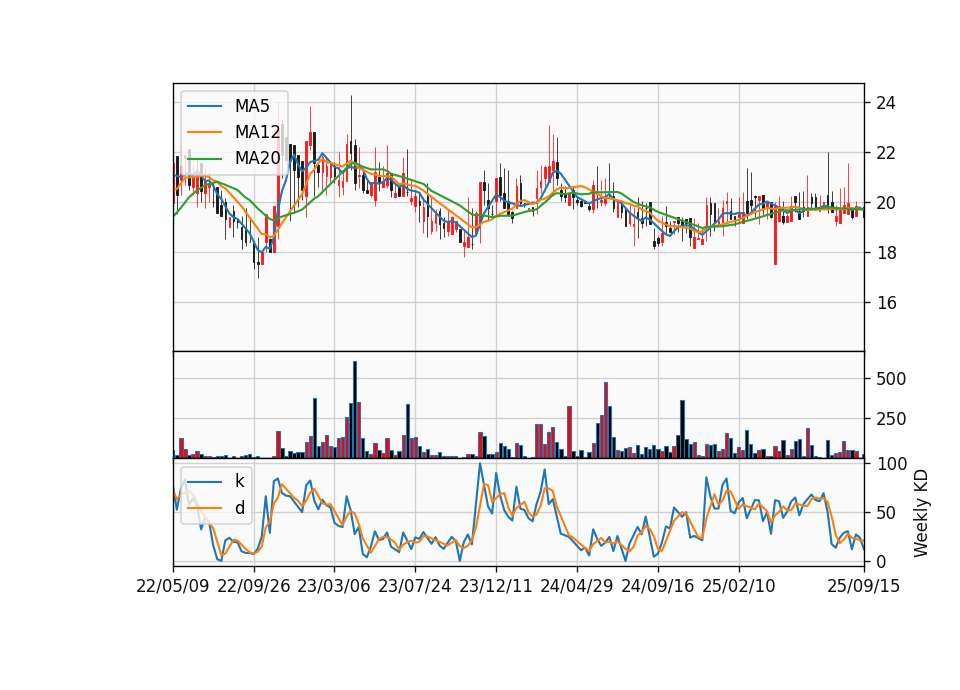Click the price axis value 24
This screenshot has height=690, width=960.
(x=886, y=103)
